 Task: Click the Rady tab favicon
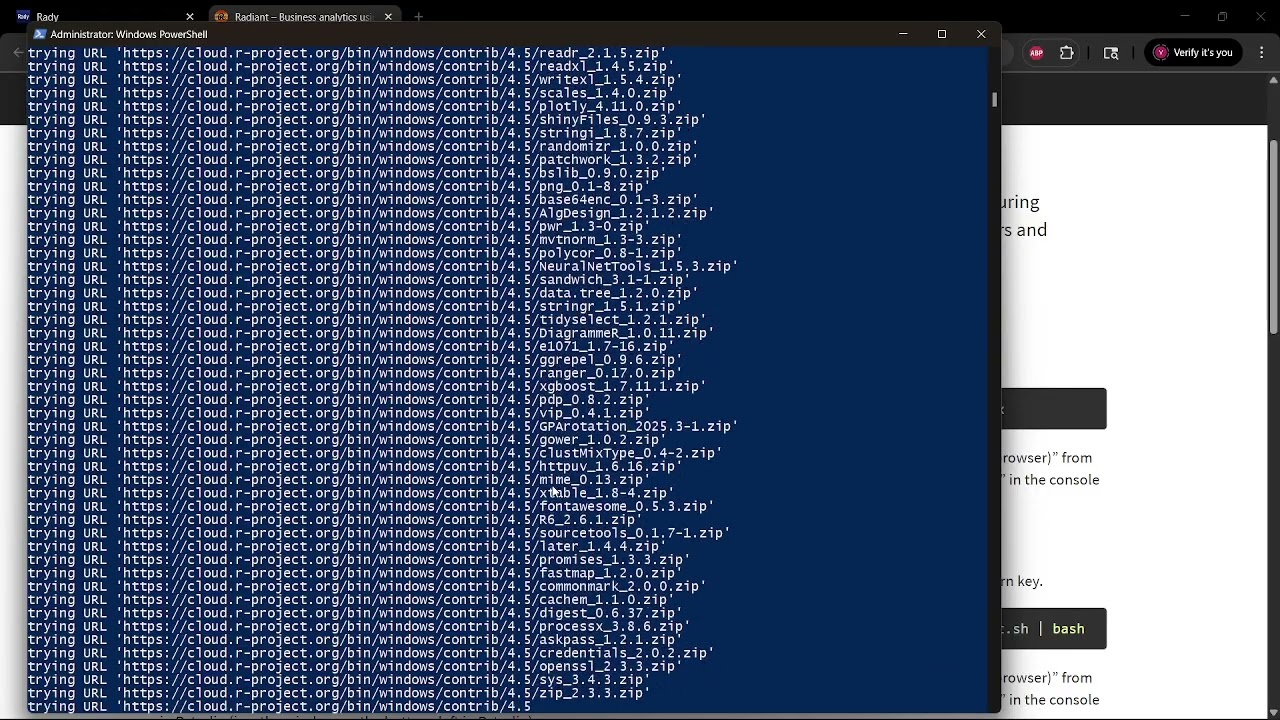pyautogui.click(x=24, y=17)
